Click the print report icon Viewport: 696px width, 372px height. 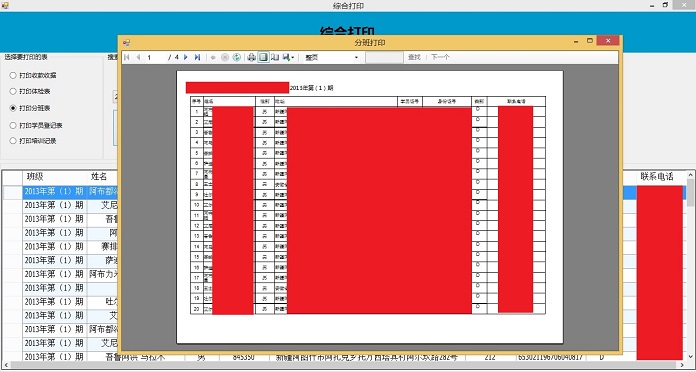click(x=251, y=57)
